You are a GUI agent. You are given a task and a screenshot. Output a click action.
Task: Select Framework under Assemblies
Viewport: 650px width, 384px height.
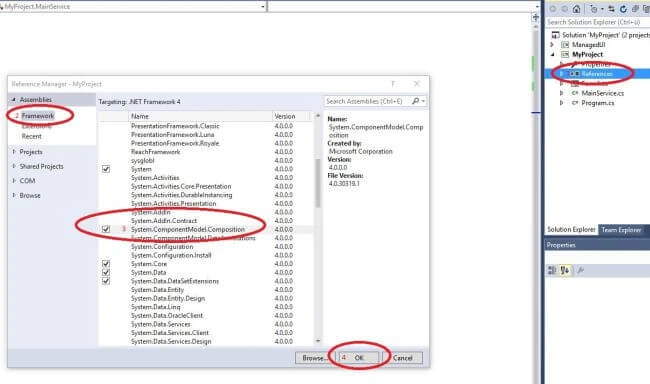[38, 116]
